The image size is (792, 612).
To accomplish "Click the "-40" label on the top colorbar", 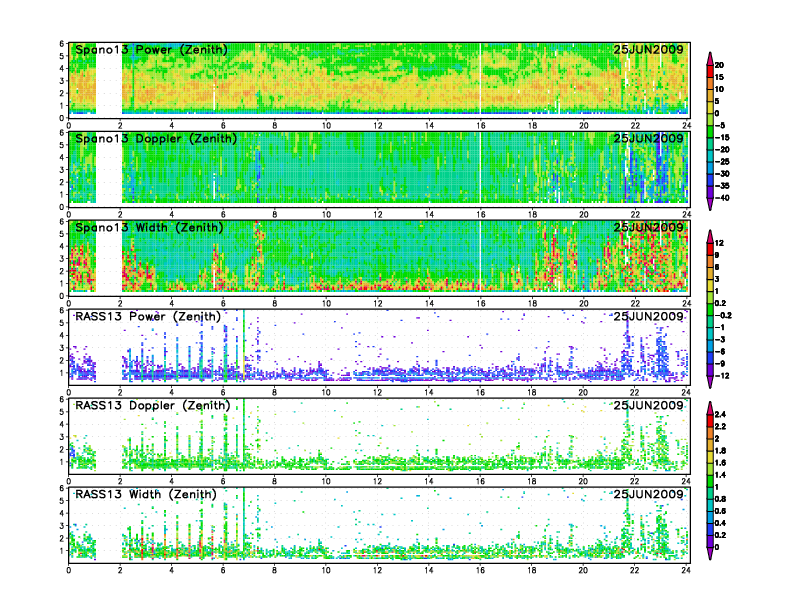I will point(722,198).
